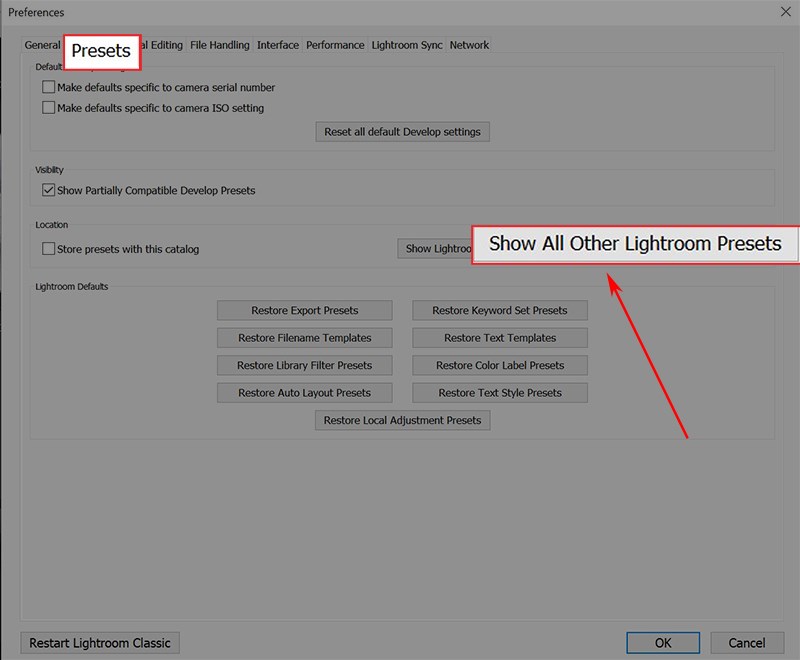Click Restore Auto Layout Presets
Image resolution: width=800 pixels, height=660 pixels.
point(305,393)
